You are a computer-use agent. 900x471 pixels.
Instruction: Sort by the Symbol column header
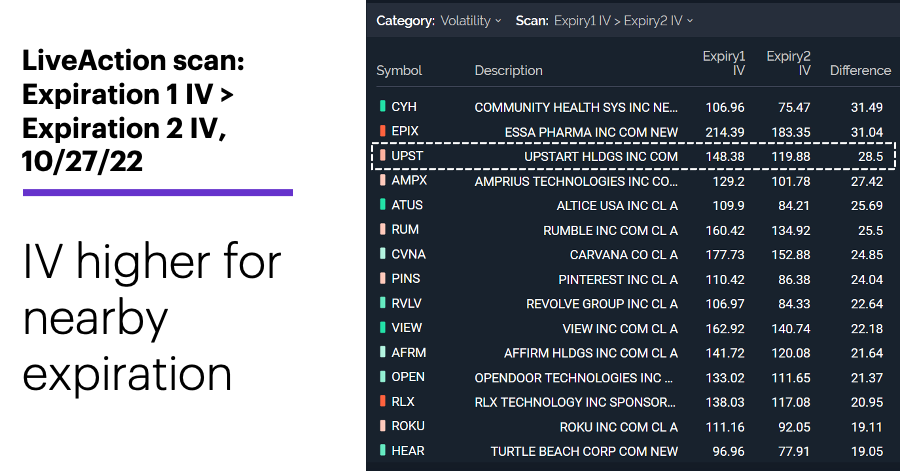pyautogui.click(x=399, y=71)
